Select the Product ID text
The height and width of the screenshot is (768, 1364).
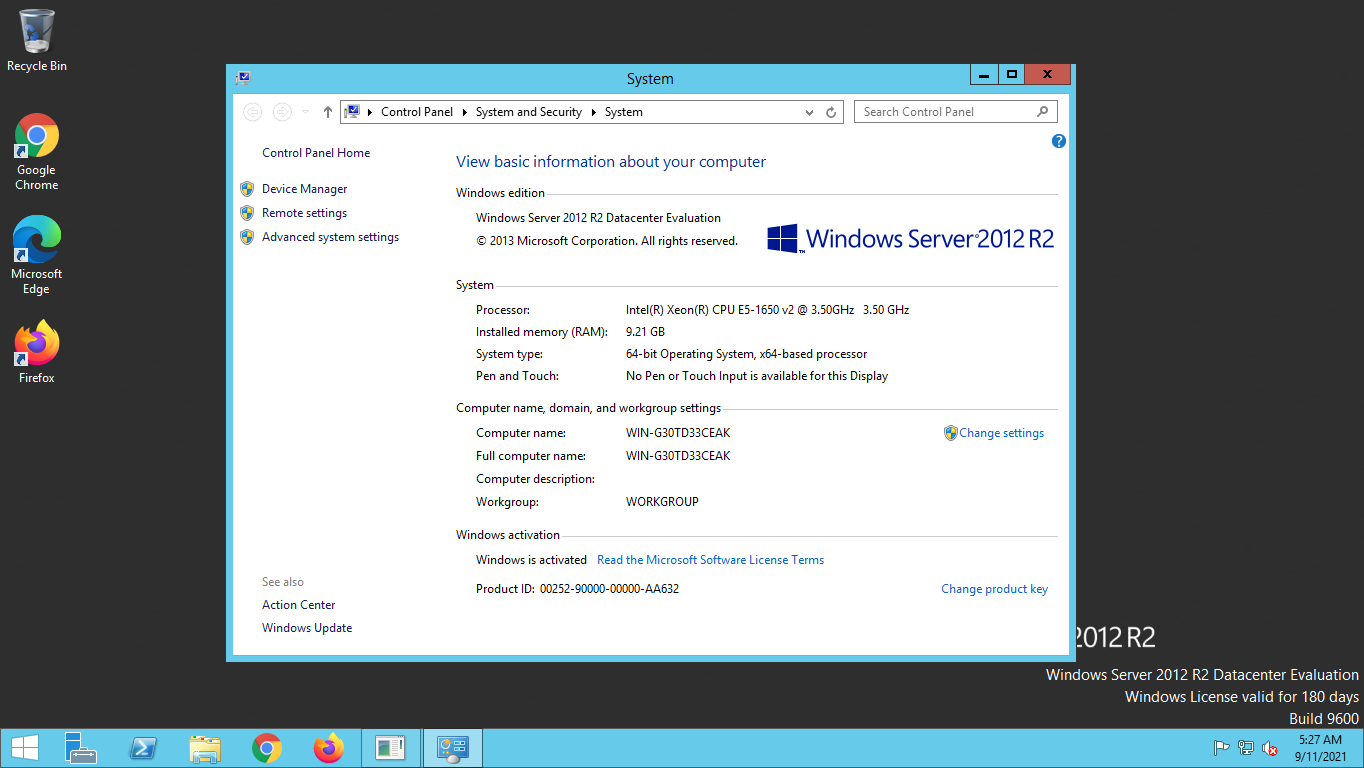577,589
